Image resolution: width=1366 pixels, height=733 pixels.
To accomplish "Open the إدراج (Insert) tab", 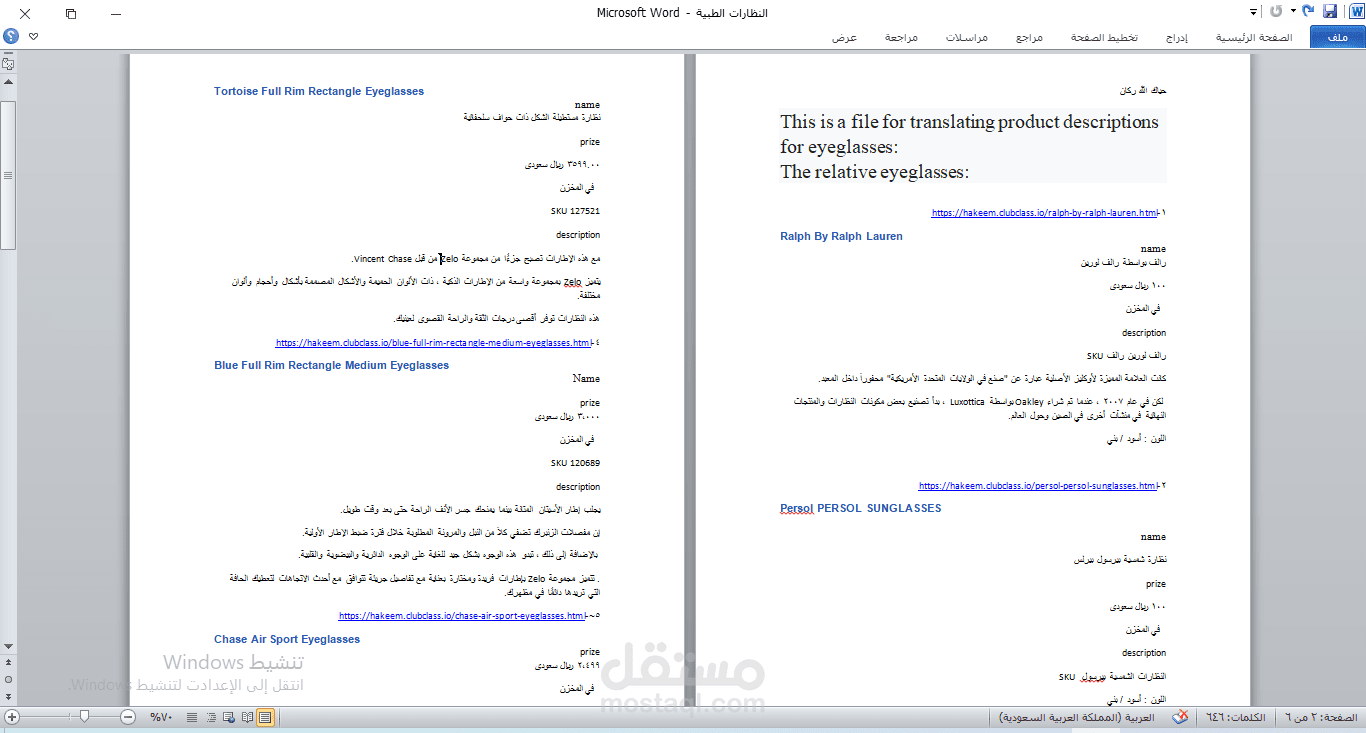I will coord(1177,37).
